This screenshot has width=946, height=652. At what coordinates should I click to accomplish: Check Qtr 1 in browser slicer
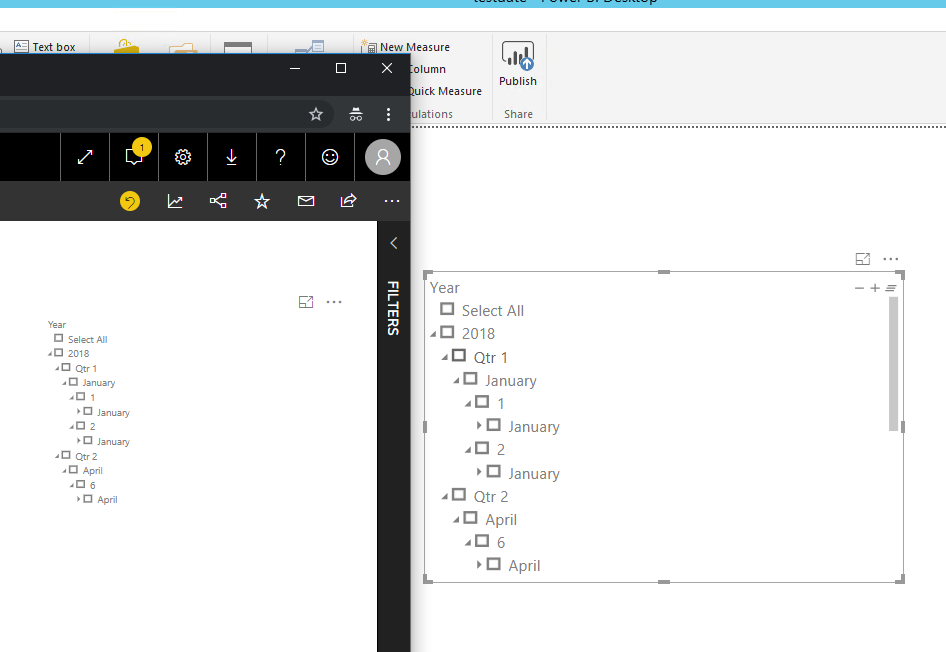[66, 367]
